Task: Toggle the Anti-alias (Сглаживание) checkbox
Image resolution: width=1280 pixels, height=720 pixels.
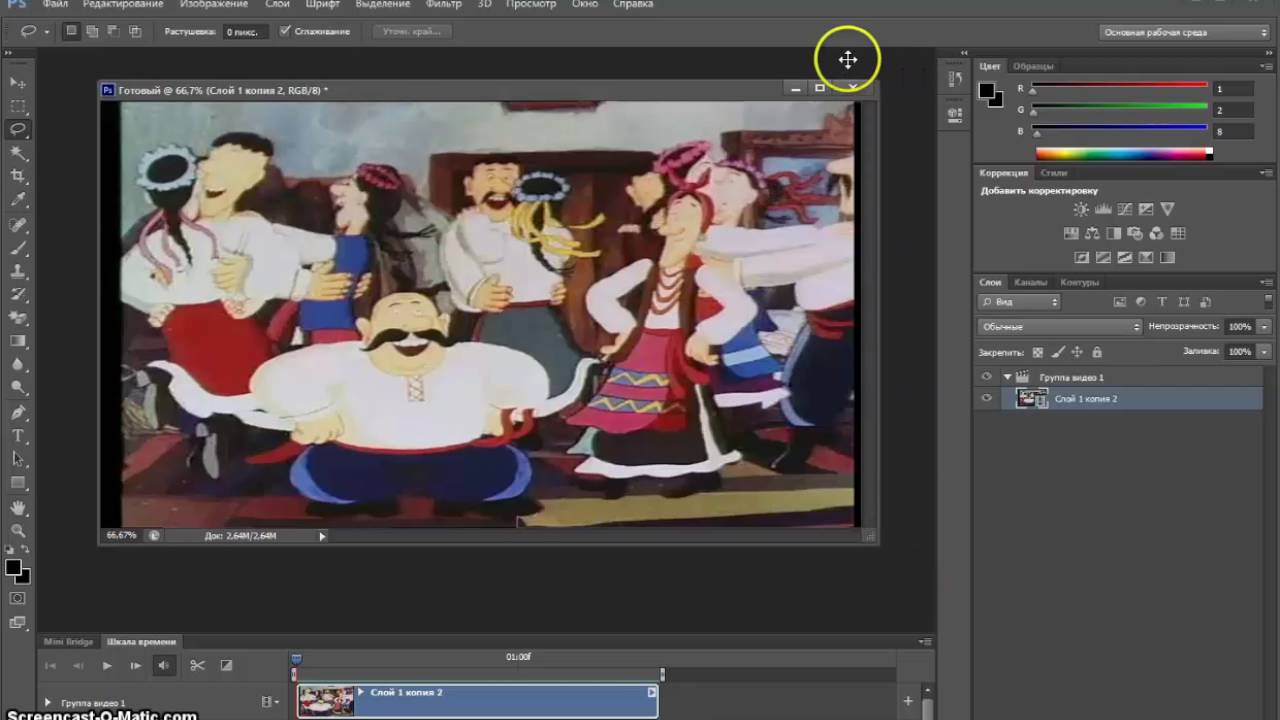Action: pyautogui.click(x=285, y=31)
